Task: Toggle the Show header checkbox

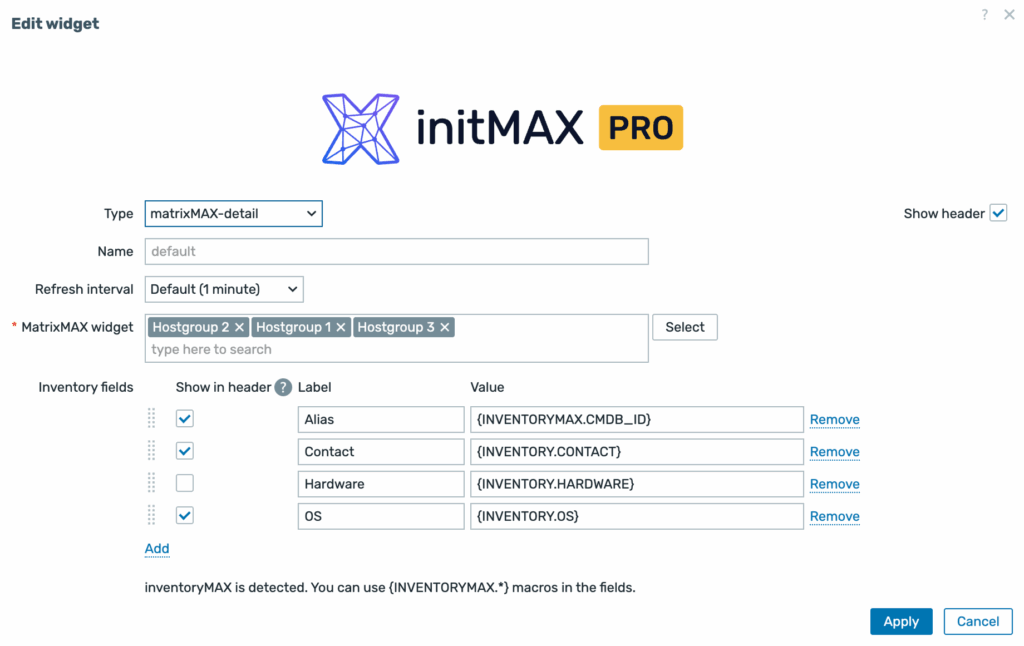Action: [998, 213]
